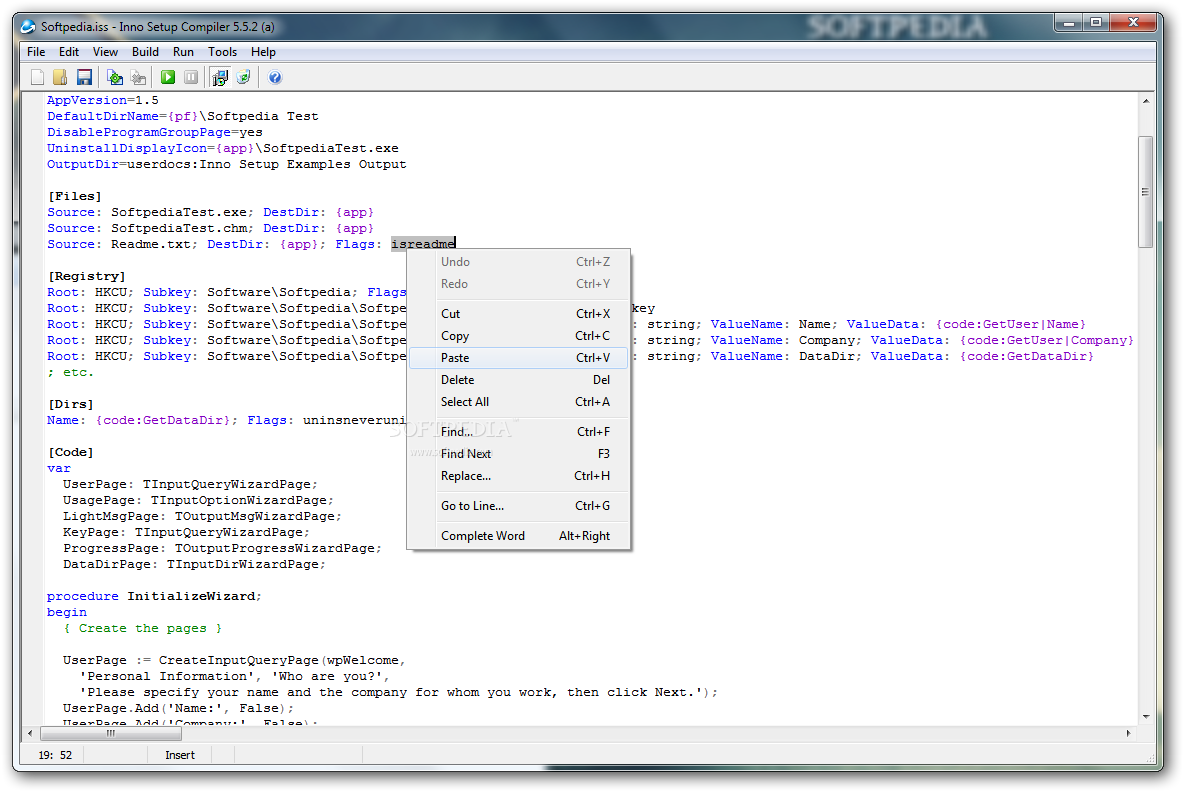The height and width of the screenshot is (792, 1184).
Task: Click the Pause toolbar icon
Action: (x=191, y=77)
